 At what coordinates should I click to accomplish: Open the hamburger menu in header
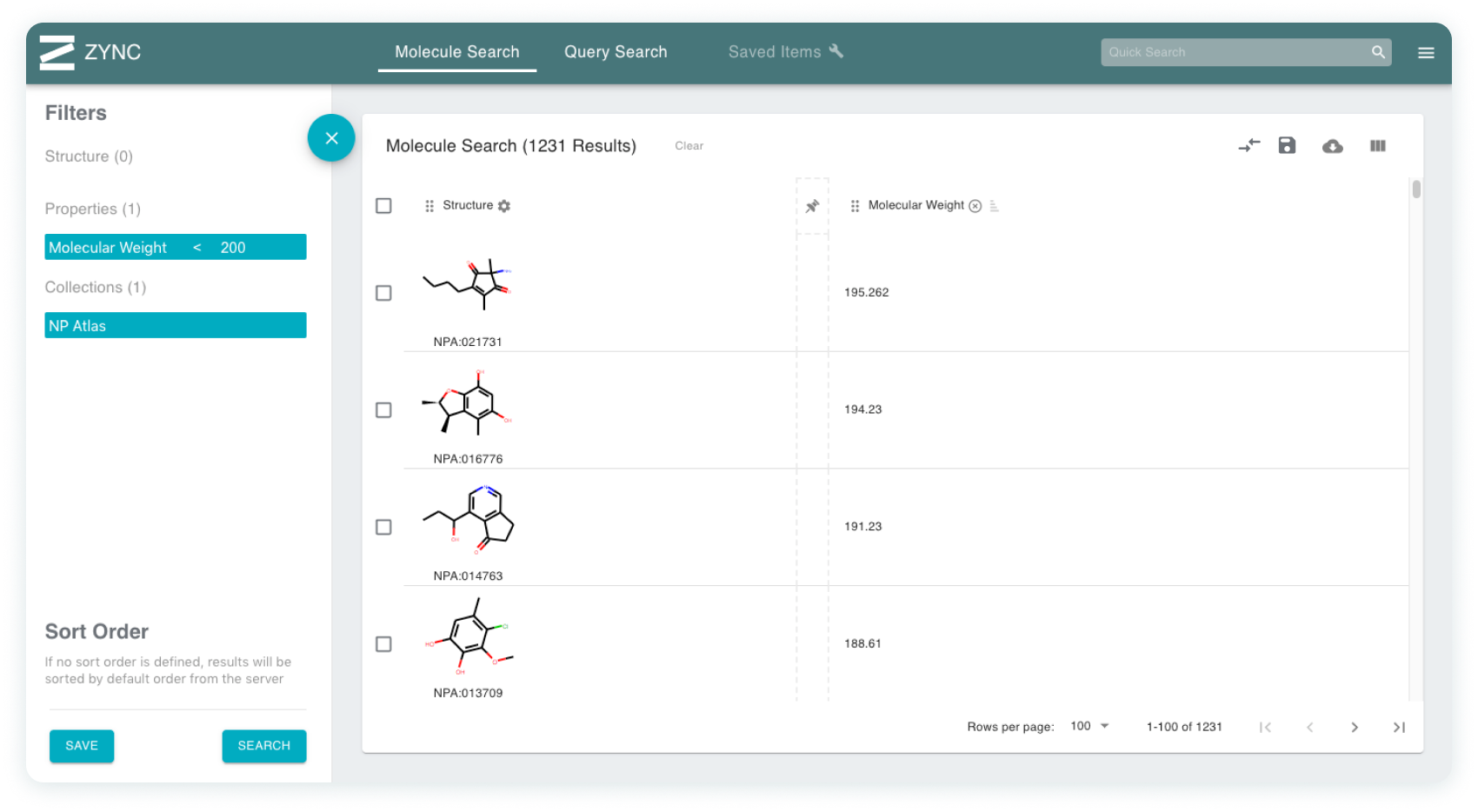click(1426, 53)
